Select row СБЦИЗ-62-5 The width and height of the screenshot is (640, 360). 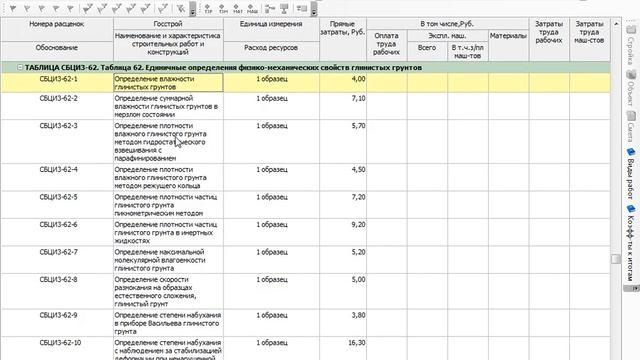[x=306, y=205]
